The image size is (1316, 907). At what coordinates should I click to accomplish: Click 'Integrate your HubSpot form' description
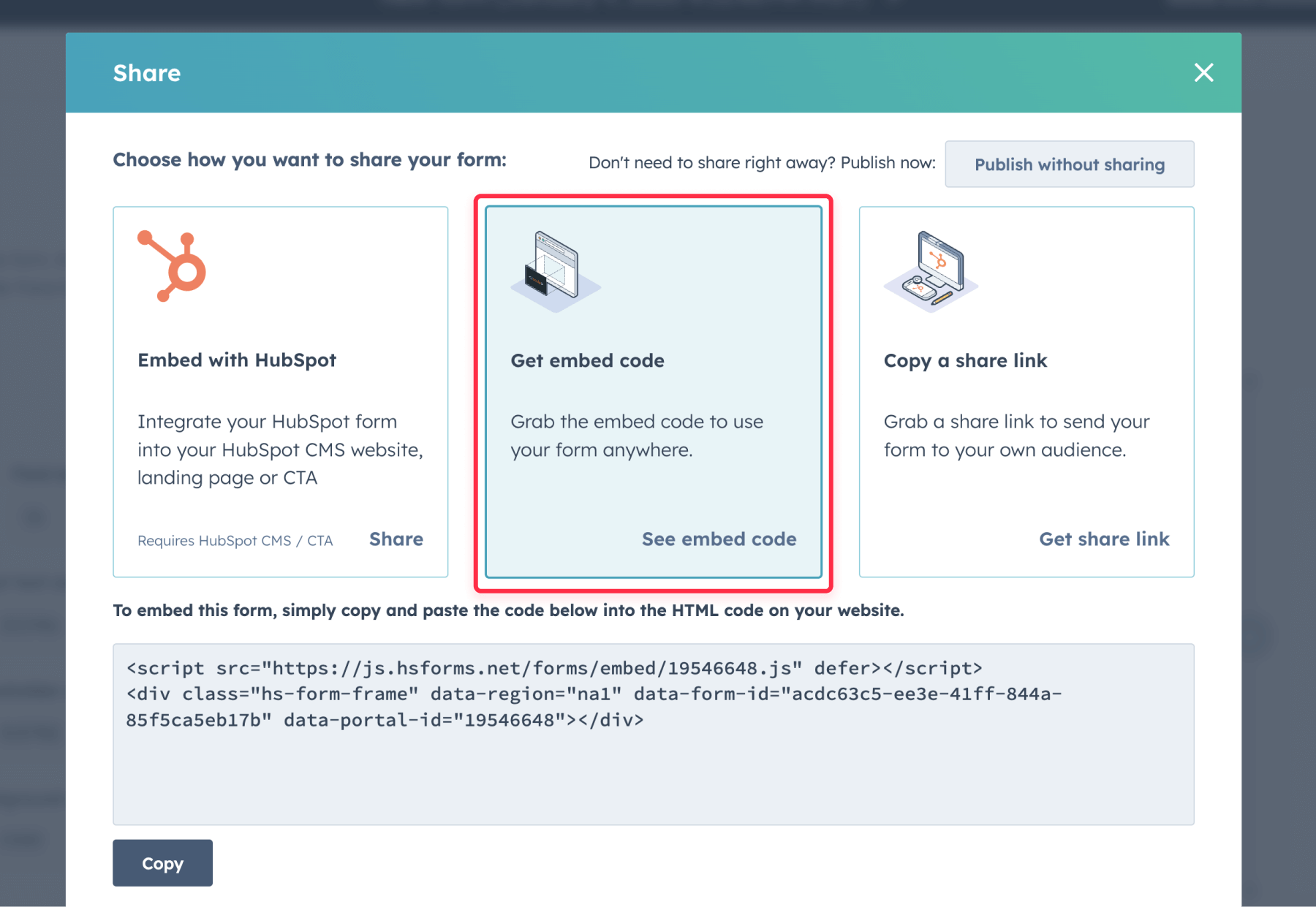(280, 449)
